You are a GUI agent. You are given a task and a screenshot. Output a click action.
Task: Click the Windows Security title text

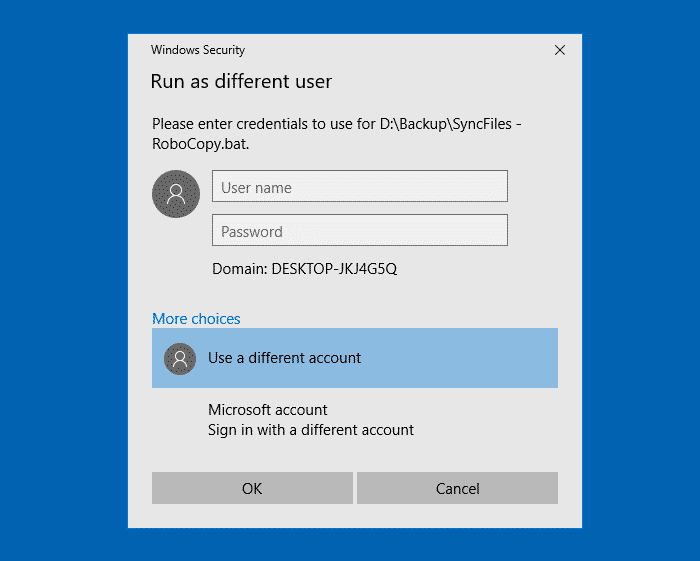tap(198, 50)
